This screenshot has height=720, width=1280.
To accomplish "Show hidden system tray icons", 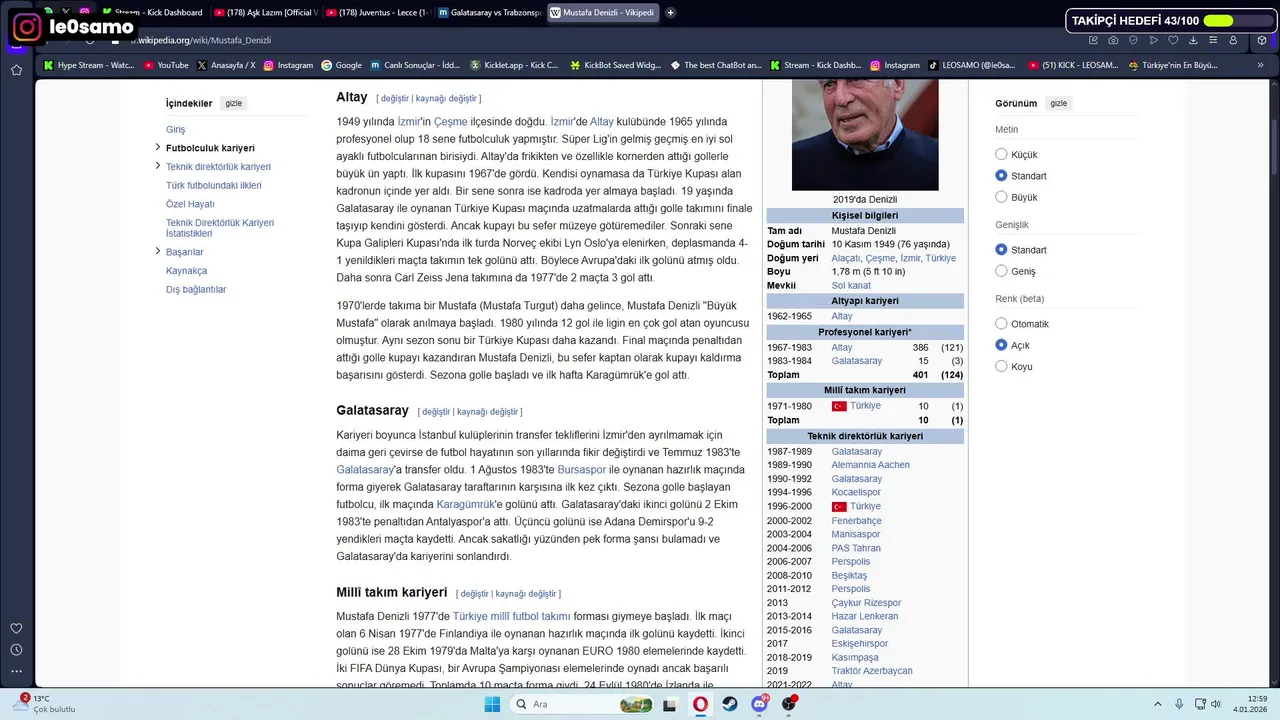I will coord(1158,704).
